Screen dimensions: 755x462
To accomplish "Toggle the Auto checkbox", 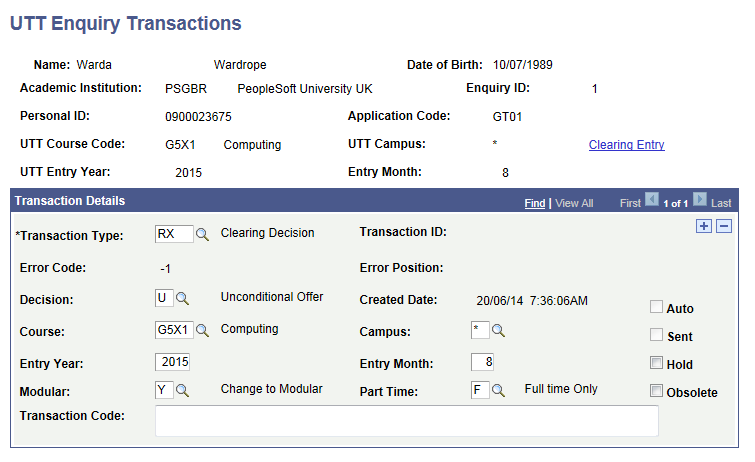I will coord(656,307).
